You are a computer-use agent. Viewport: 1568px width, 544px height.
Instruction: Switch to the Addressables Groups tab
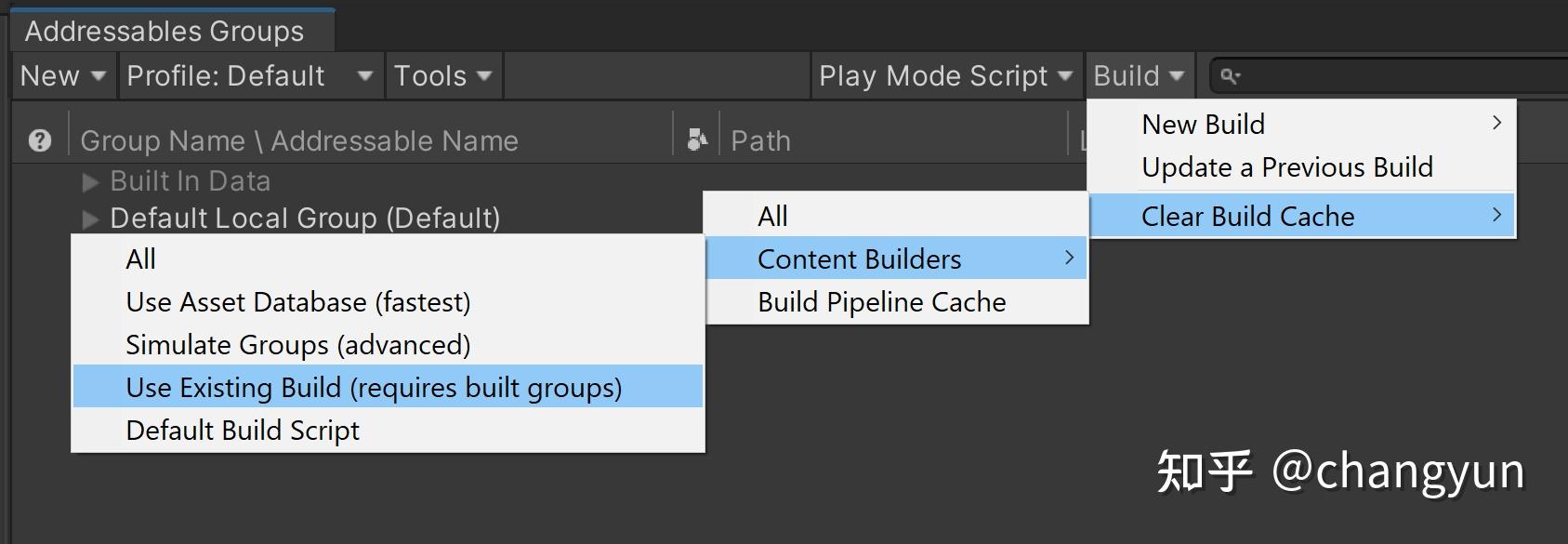tap(165, 31)
